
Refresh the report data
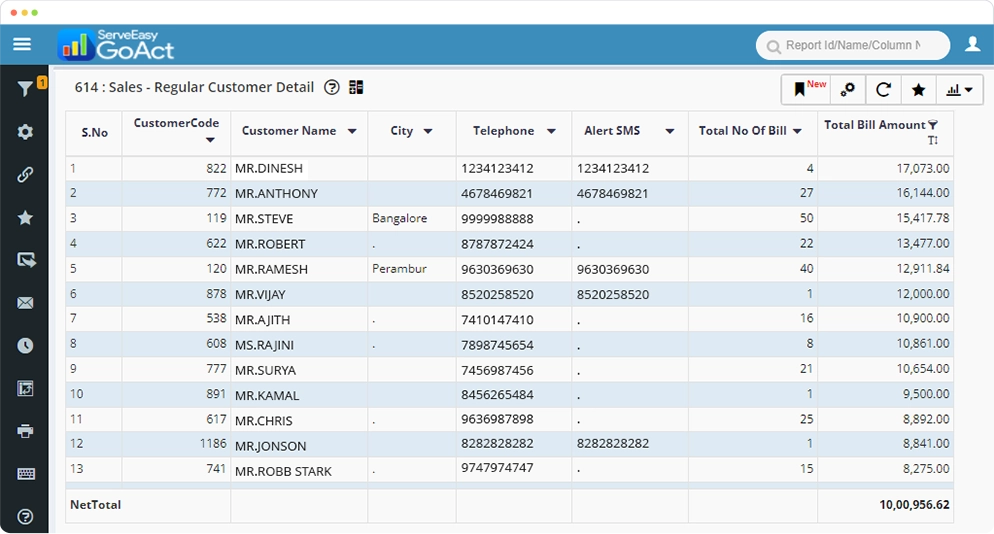coord(883,90)
